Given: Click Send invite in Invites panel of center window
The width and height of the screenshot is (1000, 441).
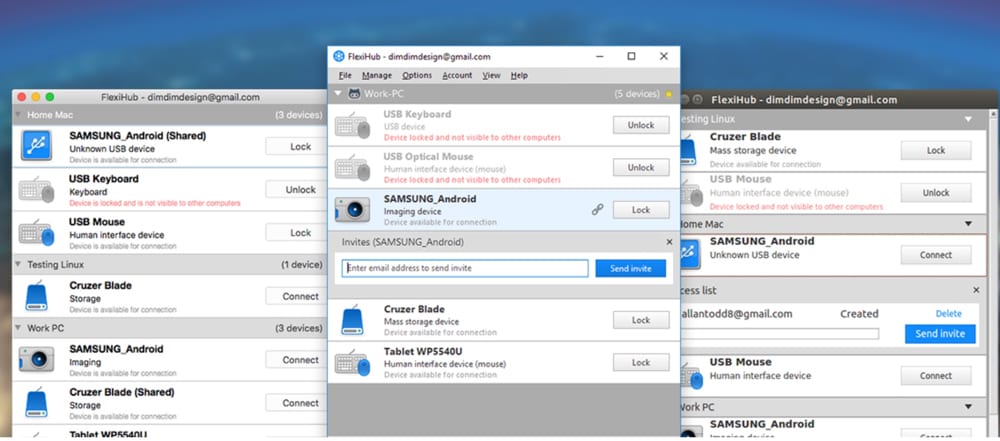Looking at the screenshot, I should [631, 268].
